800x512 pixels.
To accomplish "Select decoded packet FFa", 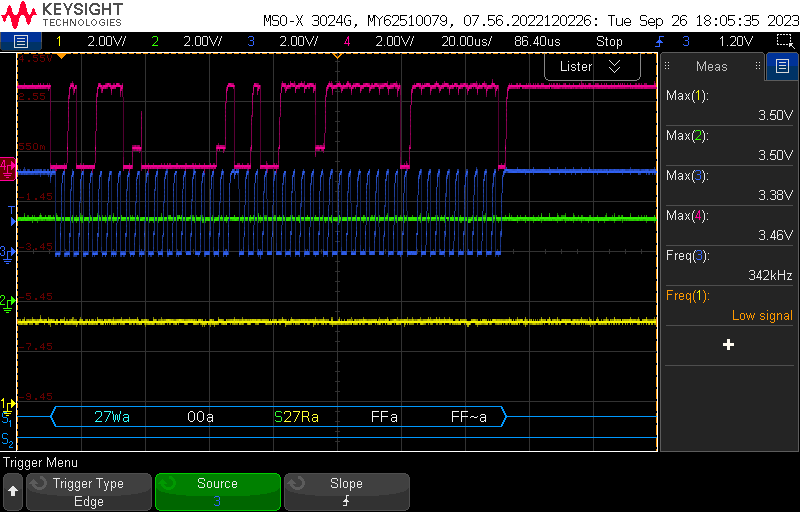I will (384, 417).
